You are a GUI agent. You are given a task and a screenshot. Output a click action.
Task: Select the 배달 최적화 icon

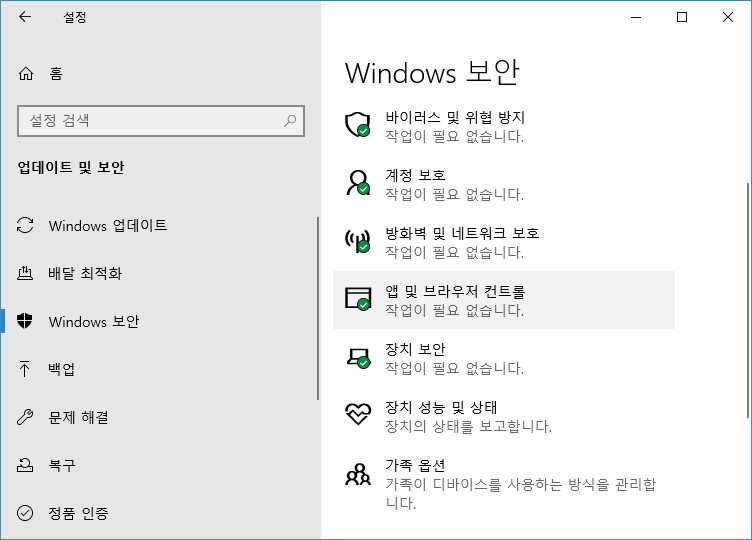[x=25, y=273]
